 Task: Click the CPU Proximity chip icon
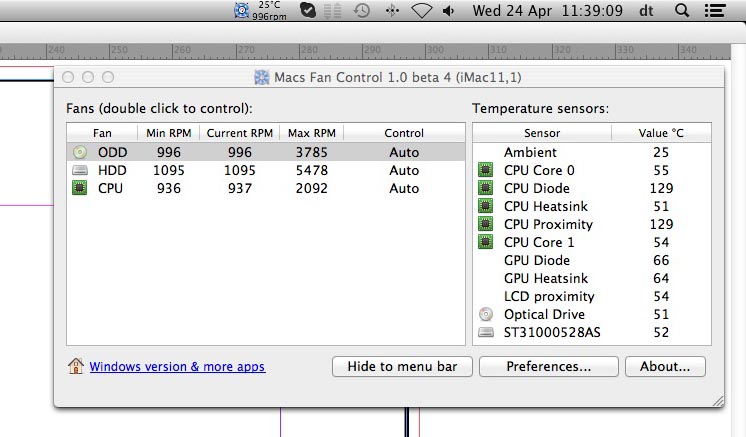(485, 224)
